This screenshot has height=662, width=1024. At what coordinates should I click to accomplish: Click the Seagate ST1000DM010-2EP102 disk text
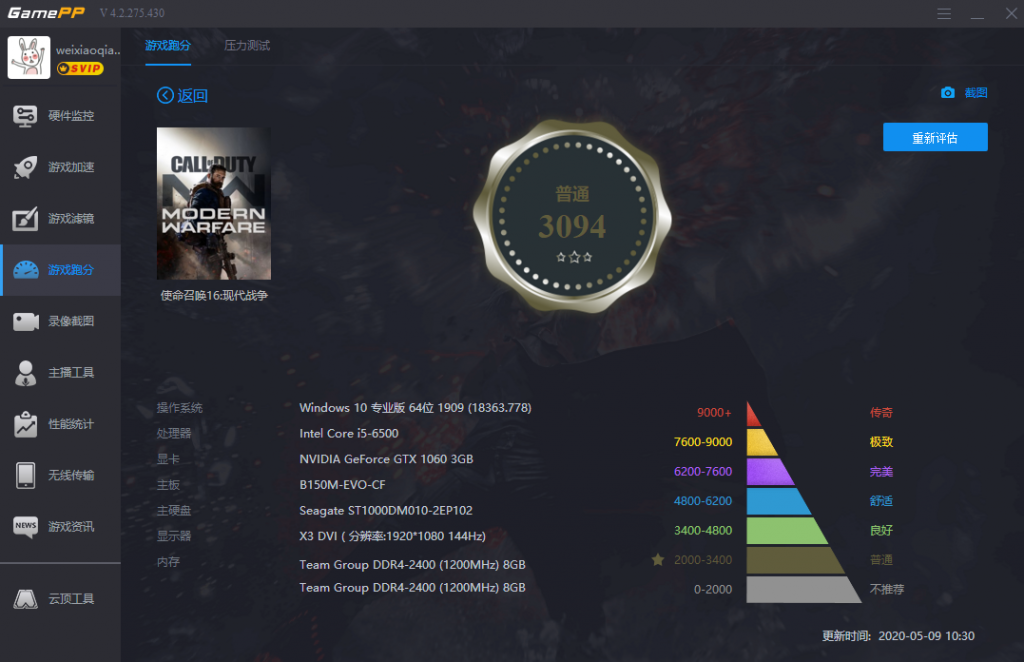point(386,511)
